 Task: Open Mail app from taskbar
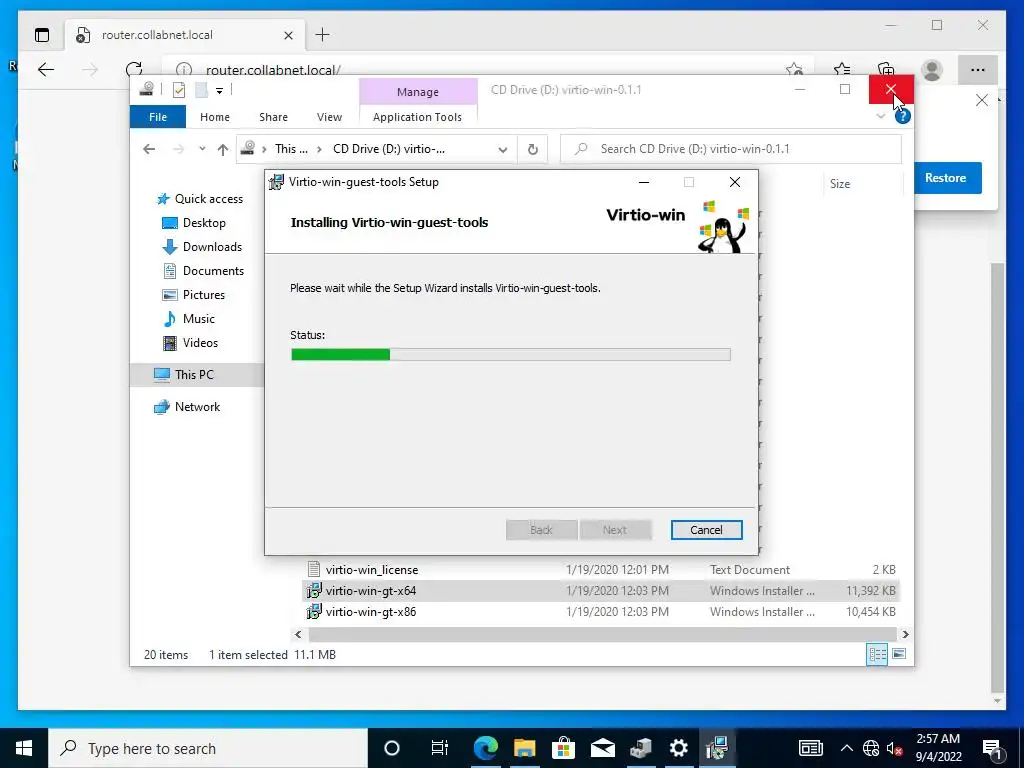[x=602, y=748]
